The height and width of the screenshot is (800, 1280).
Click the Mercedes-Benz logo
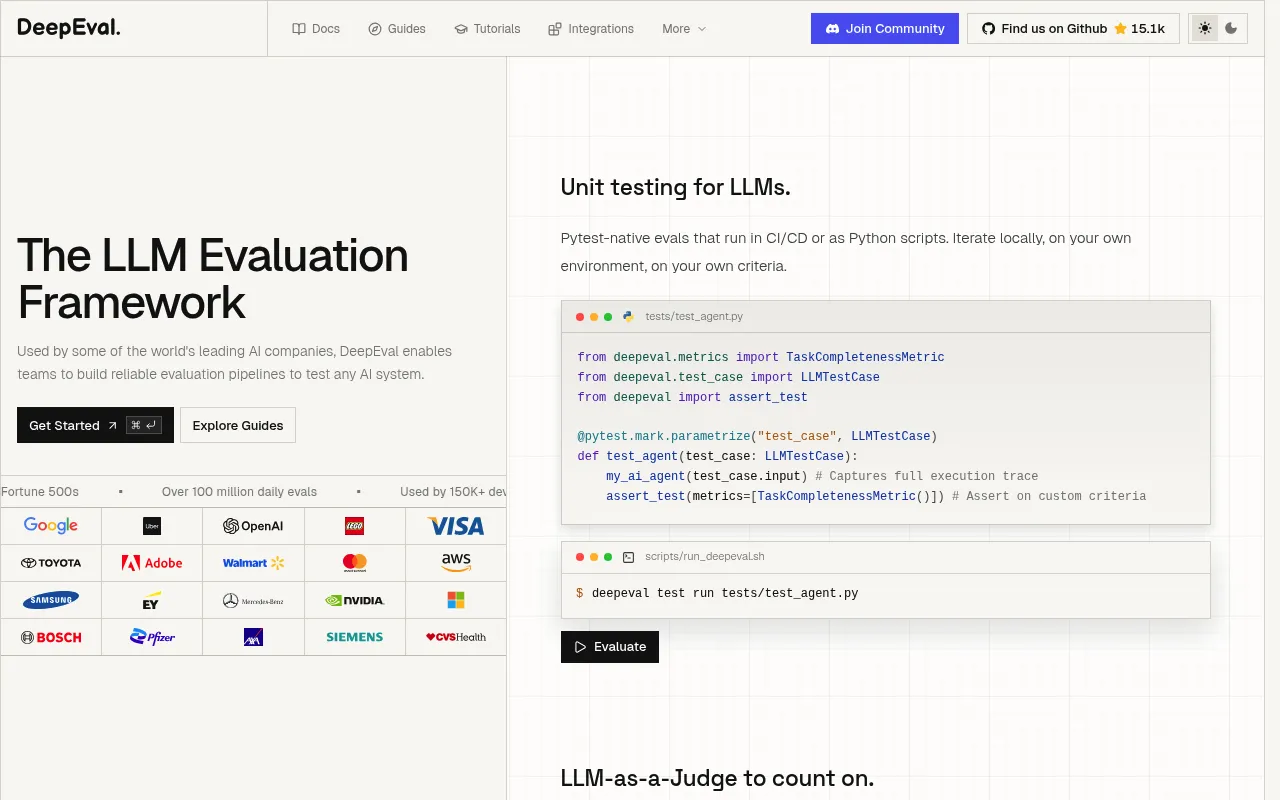tap(253, 600)
